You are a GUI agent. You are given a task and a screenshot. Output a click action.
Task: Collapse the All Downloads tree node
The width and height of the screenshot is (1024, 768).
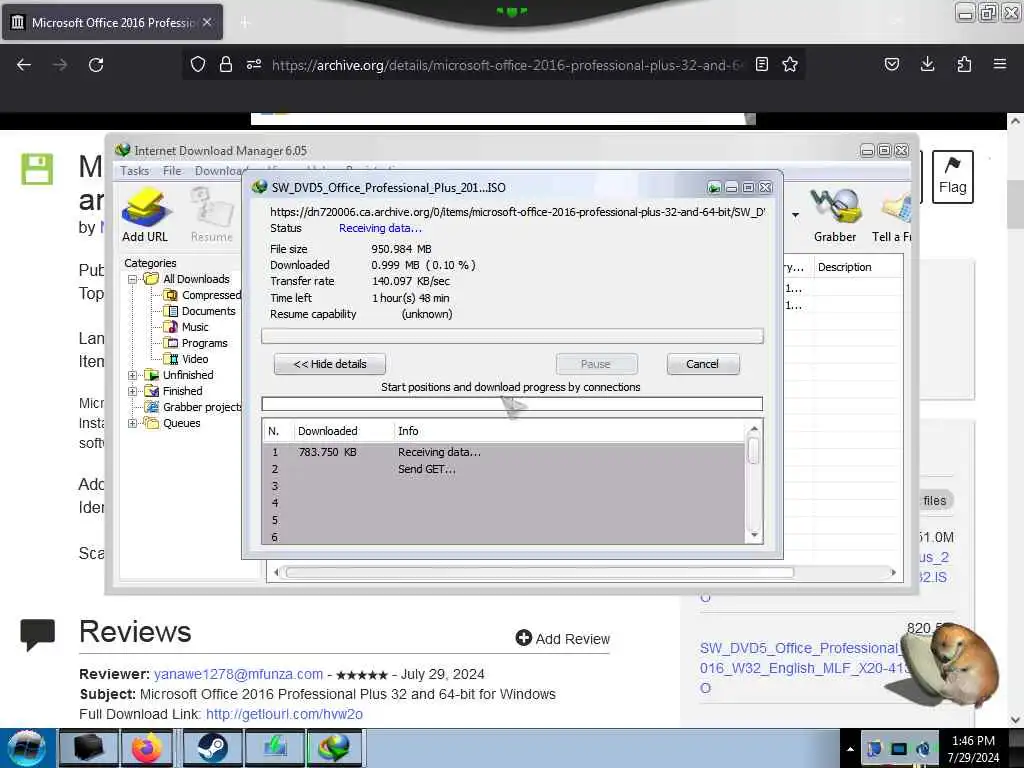[x=133, y=279]
